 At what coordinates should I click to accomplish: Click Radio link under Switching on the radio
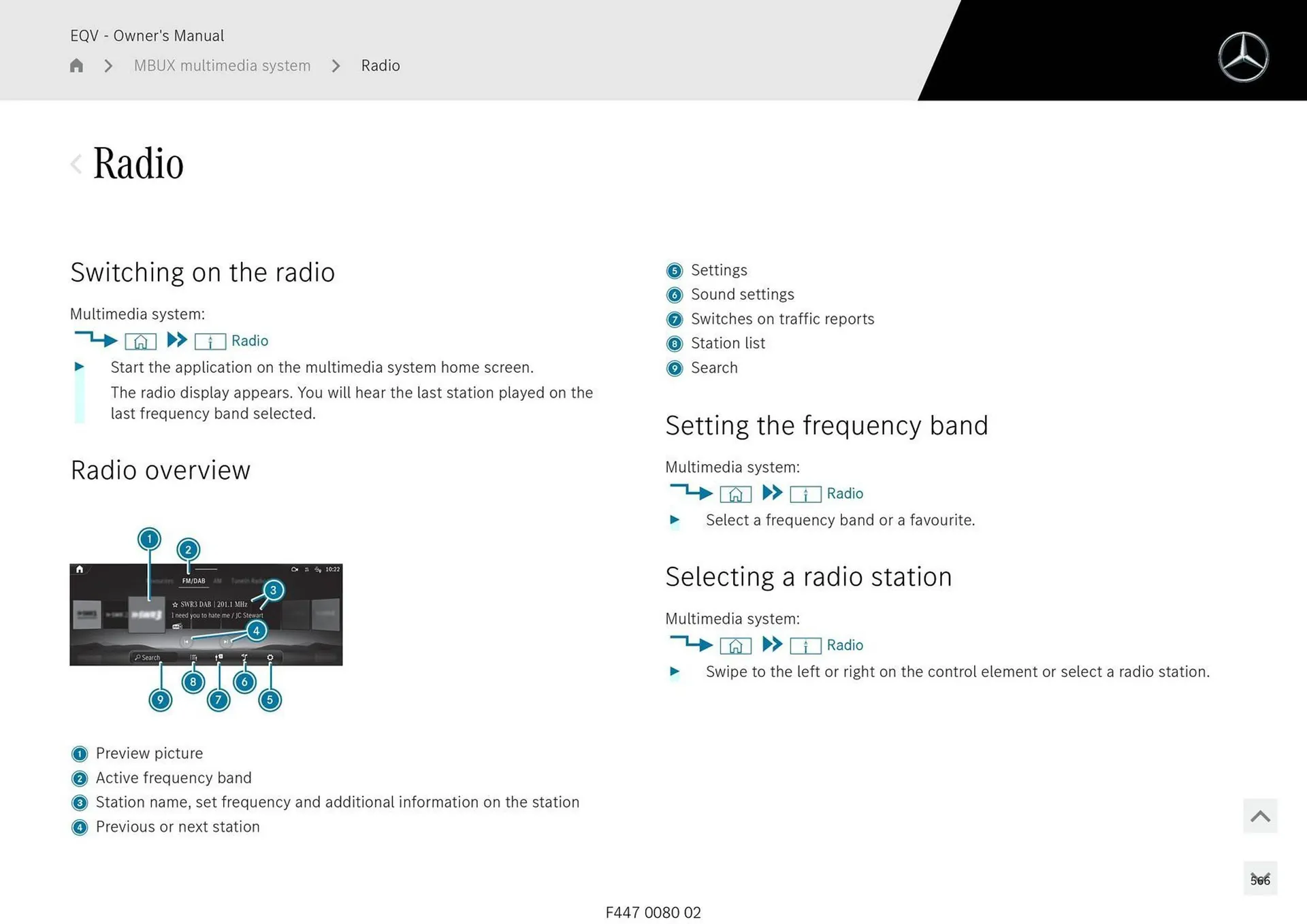pos(249,341)
